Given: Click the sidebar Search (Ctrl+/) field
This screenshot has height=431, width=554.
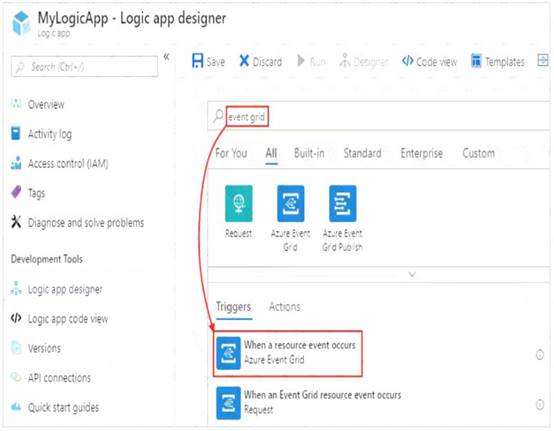Looking at the screenshot, I should pyautogui.click(x=84, y=66).
